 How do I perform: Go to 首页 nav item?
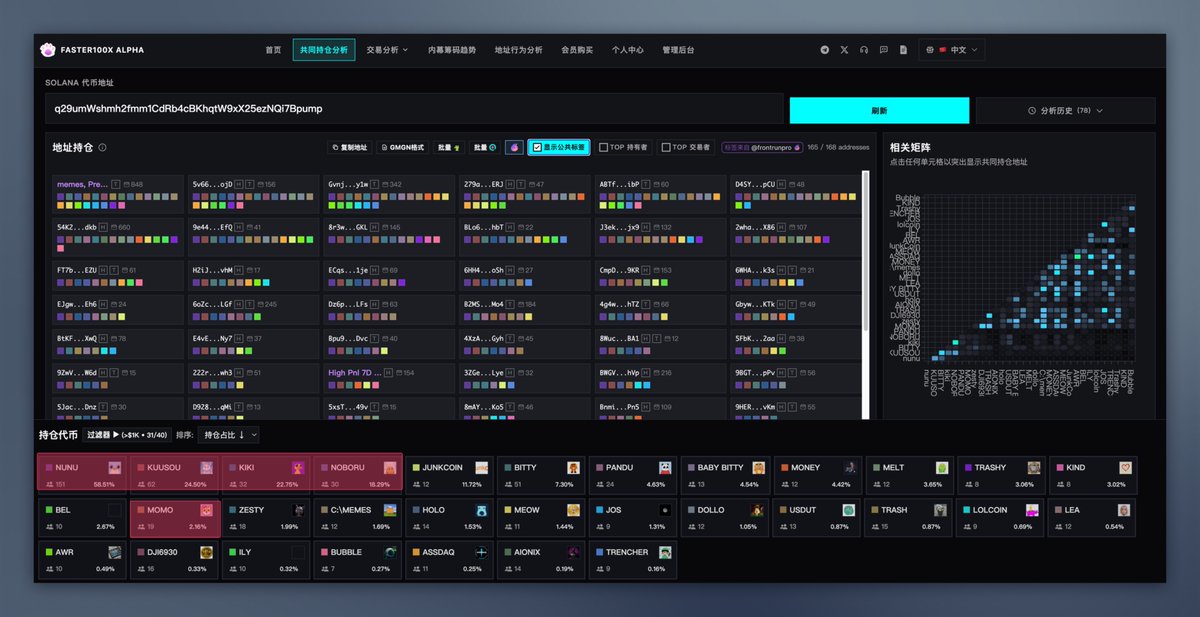click(273, 49)
